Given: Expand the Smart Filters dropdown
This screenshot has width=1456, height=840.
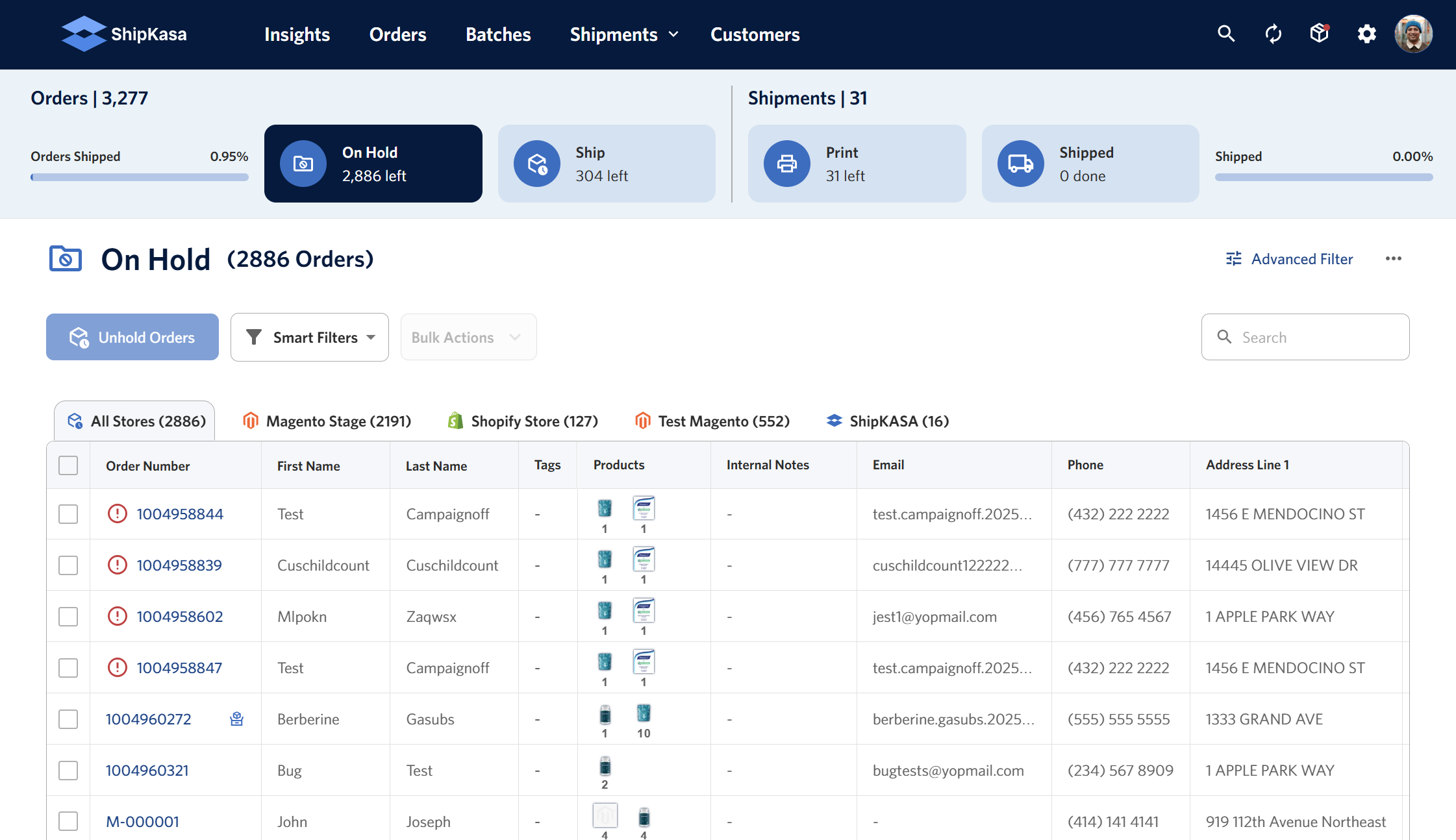Looking at the screenshot, I should [x=310, y=338].
